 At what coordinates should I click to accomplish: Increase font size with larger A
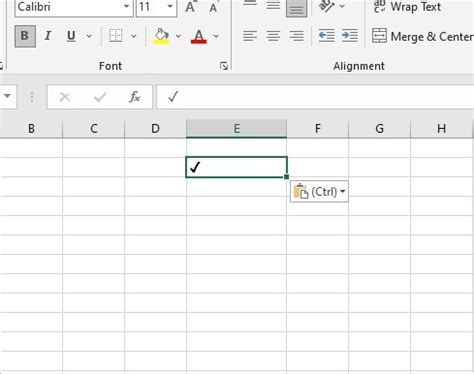190,7
